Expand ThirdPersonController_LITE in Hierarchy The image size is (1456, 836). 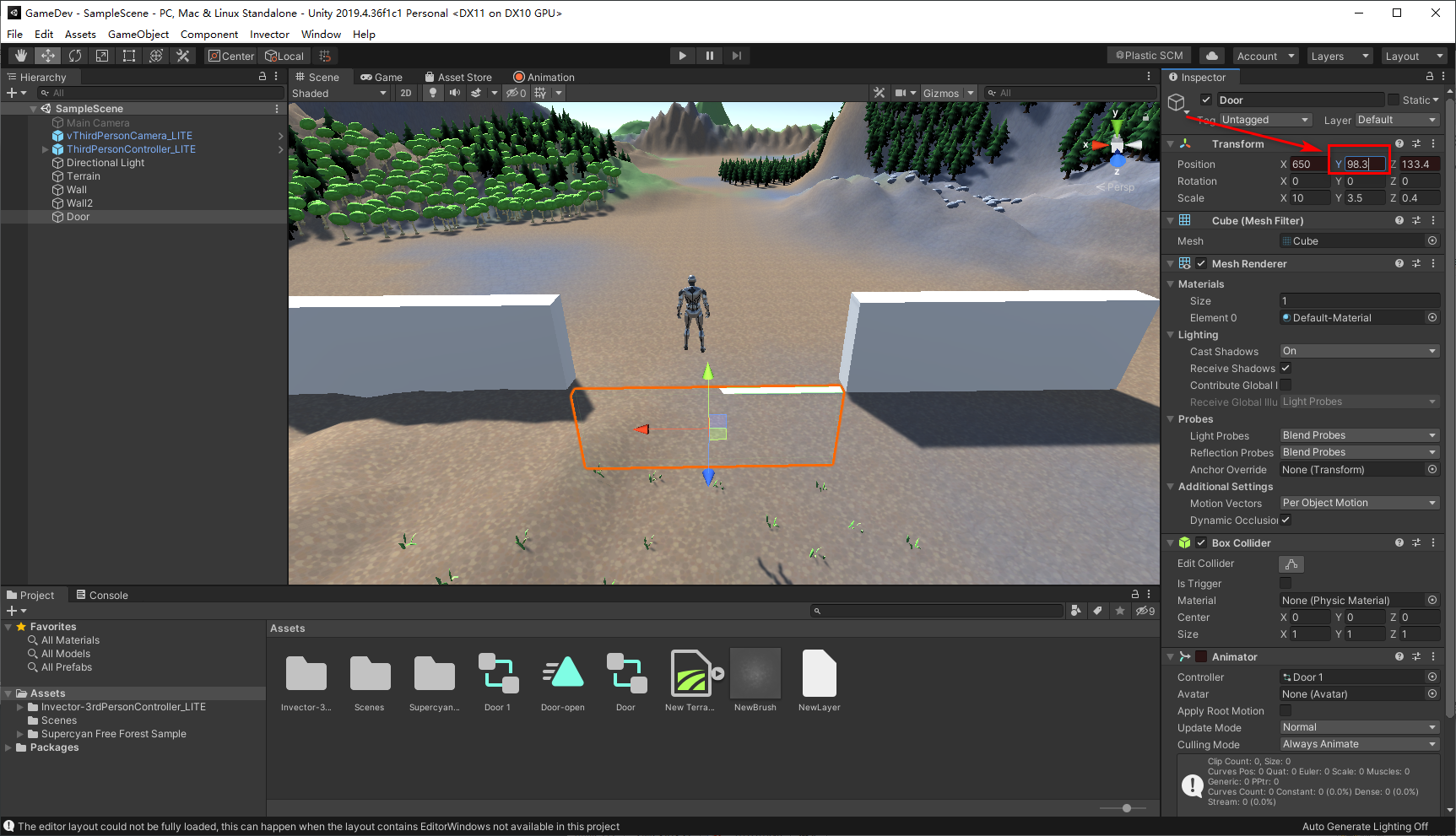pos(45,149)
